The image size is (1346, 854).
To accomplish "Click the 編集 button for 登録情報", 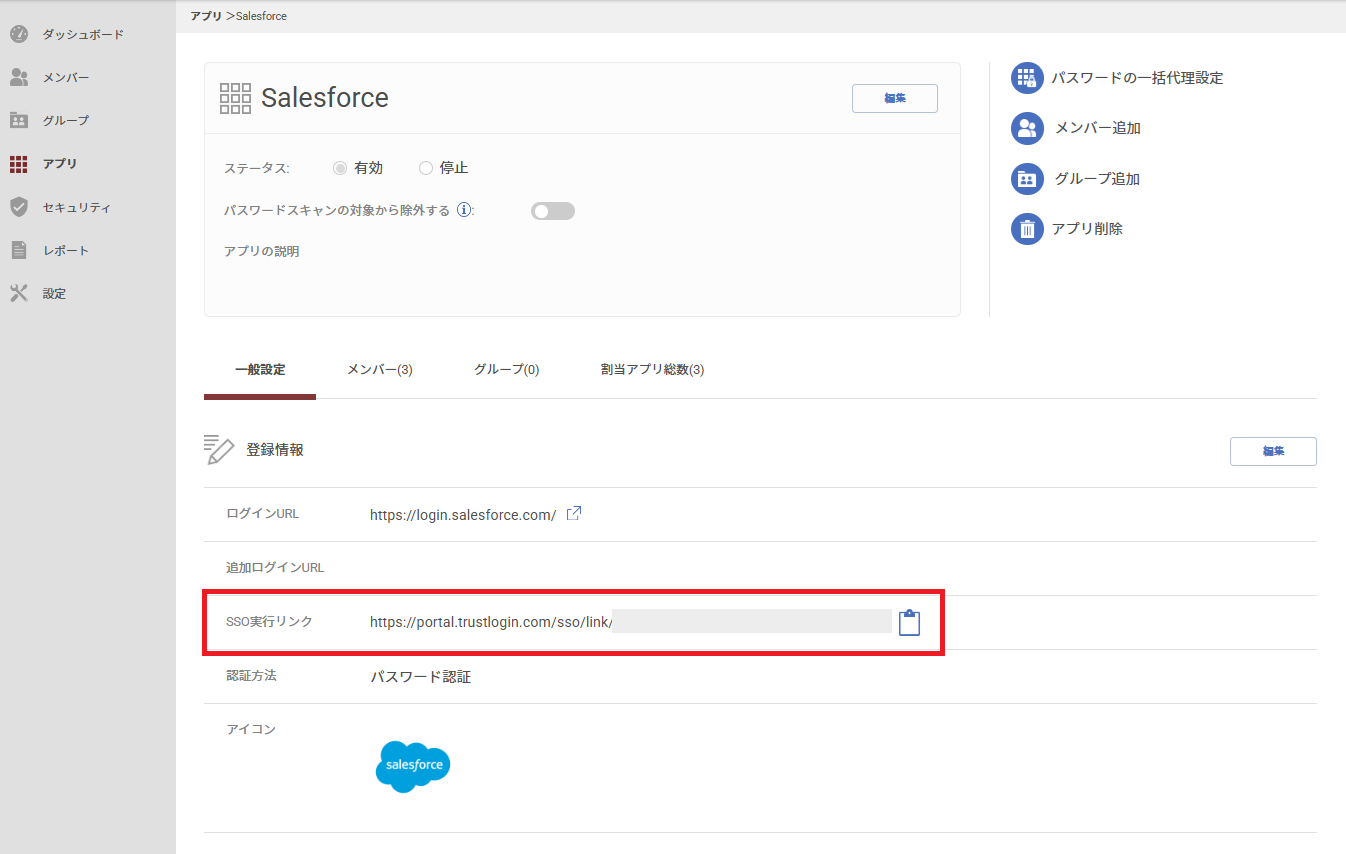I will click(x=1273, y=451).
